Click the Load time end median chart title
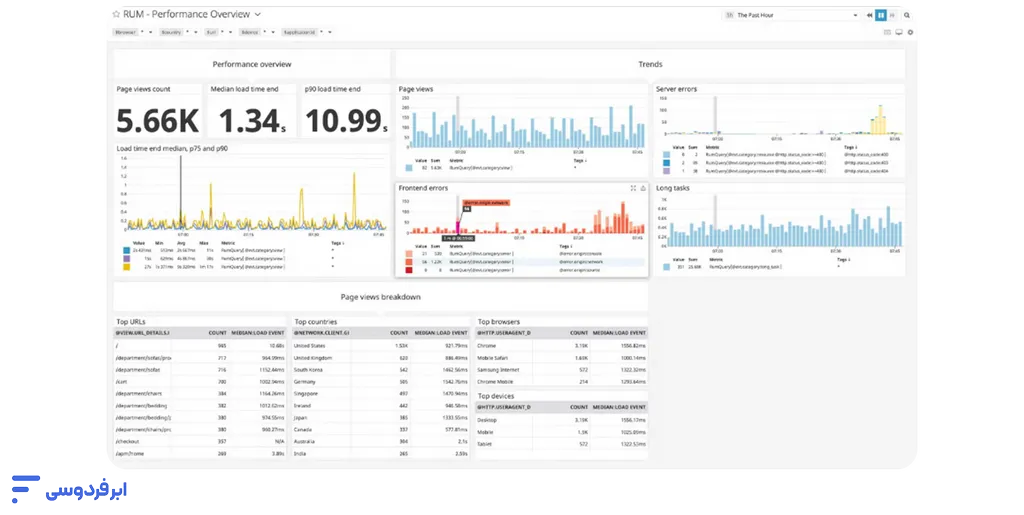Screen dimensions: 1024x515 (172, 148)
